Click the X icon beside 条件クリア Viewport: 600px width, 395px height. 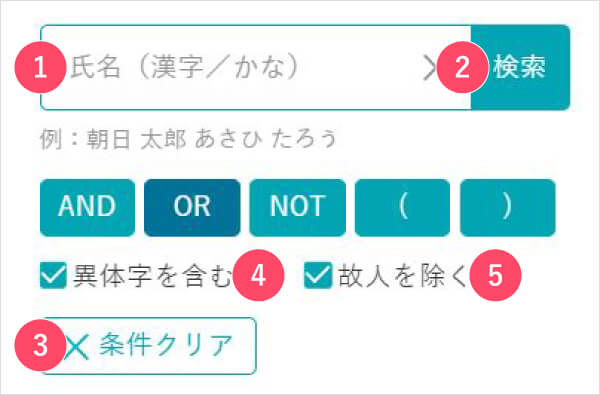(77, 346)
